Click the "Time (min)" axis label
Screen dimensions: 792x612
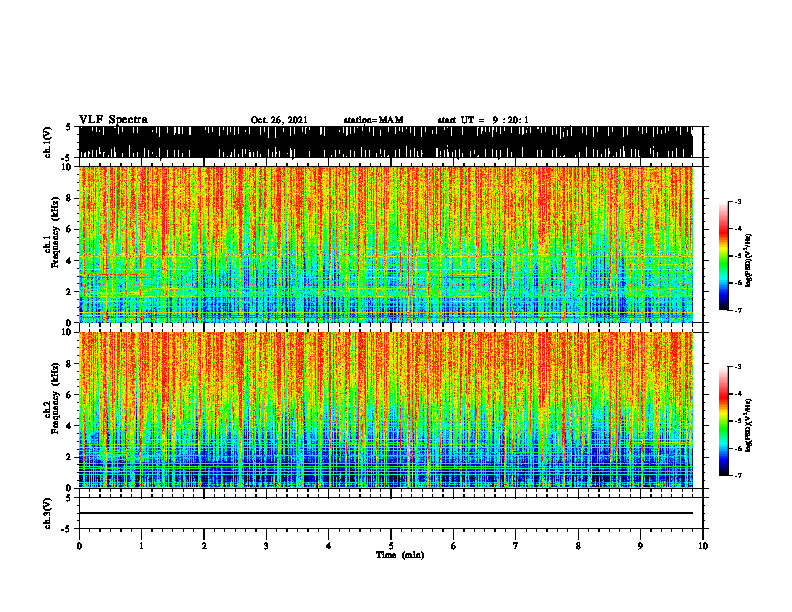400,555
